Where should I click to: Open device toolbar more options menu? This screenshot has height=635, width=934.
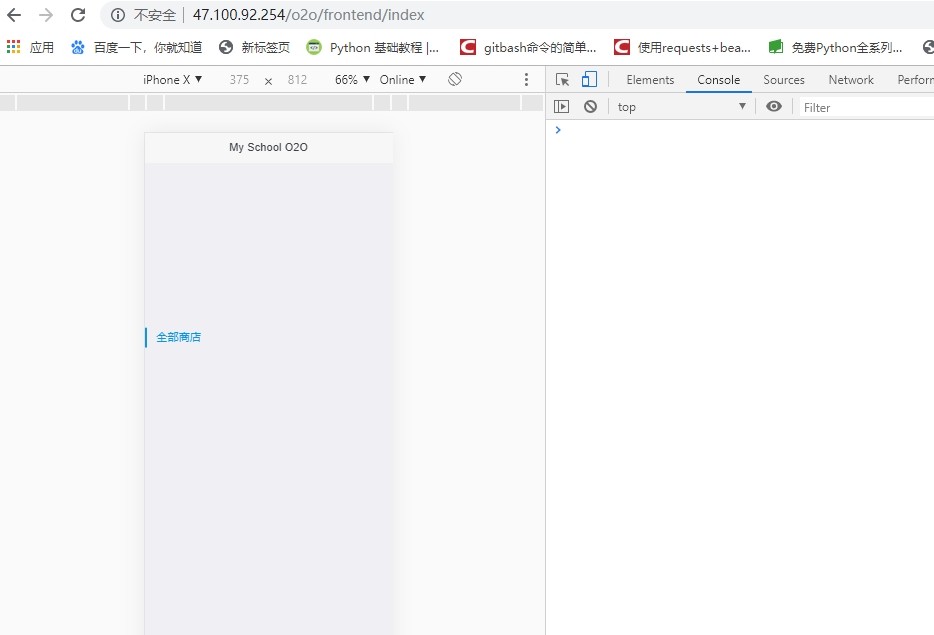(526, 79)
